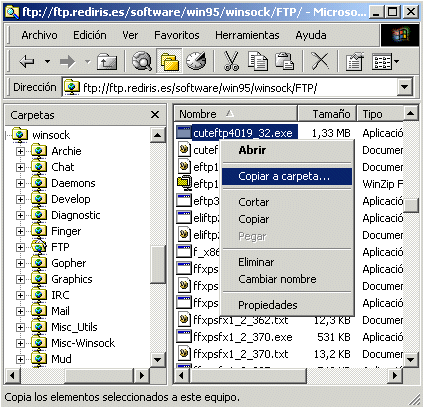This screenshot has width=423, height=407.
Task: Click the ffxpsfx1_2_370.txt document icon
Action: click(183, 354)
